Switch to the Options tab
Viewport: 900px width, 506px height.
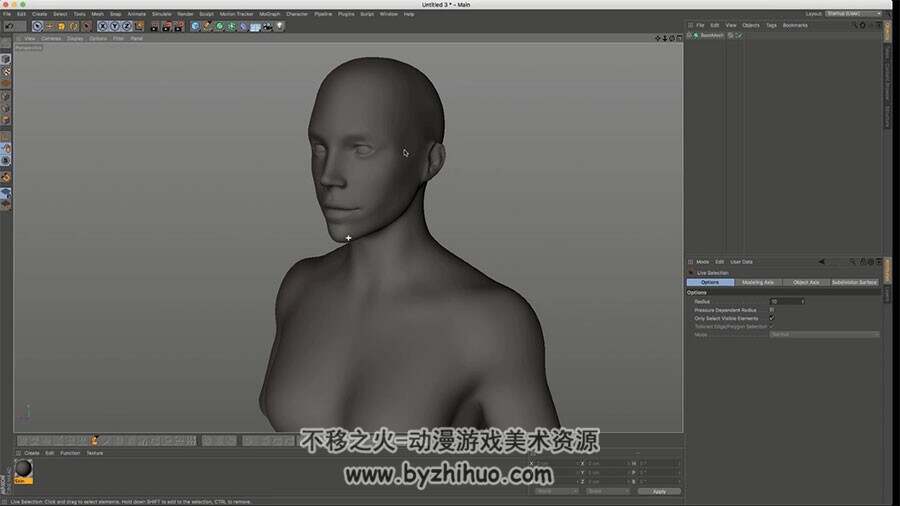pyautogui.click(x=710, y=282)
